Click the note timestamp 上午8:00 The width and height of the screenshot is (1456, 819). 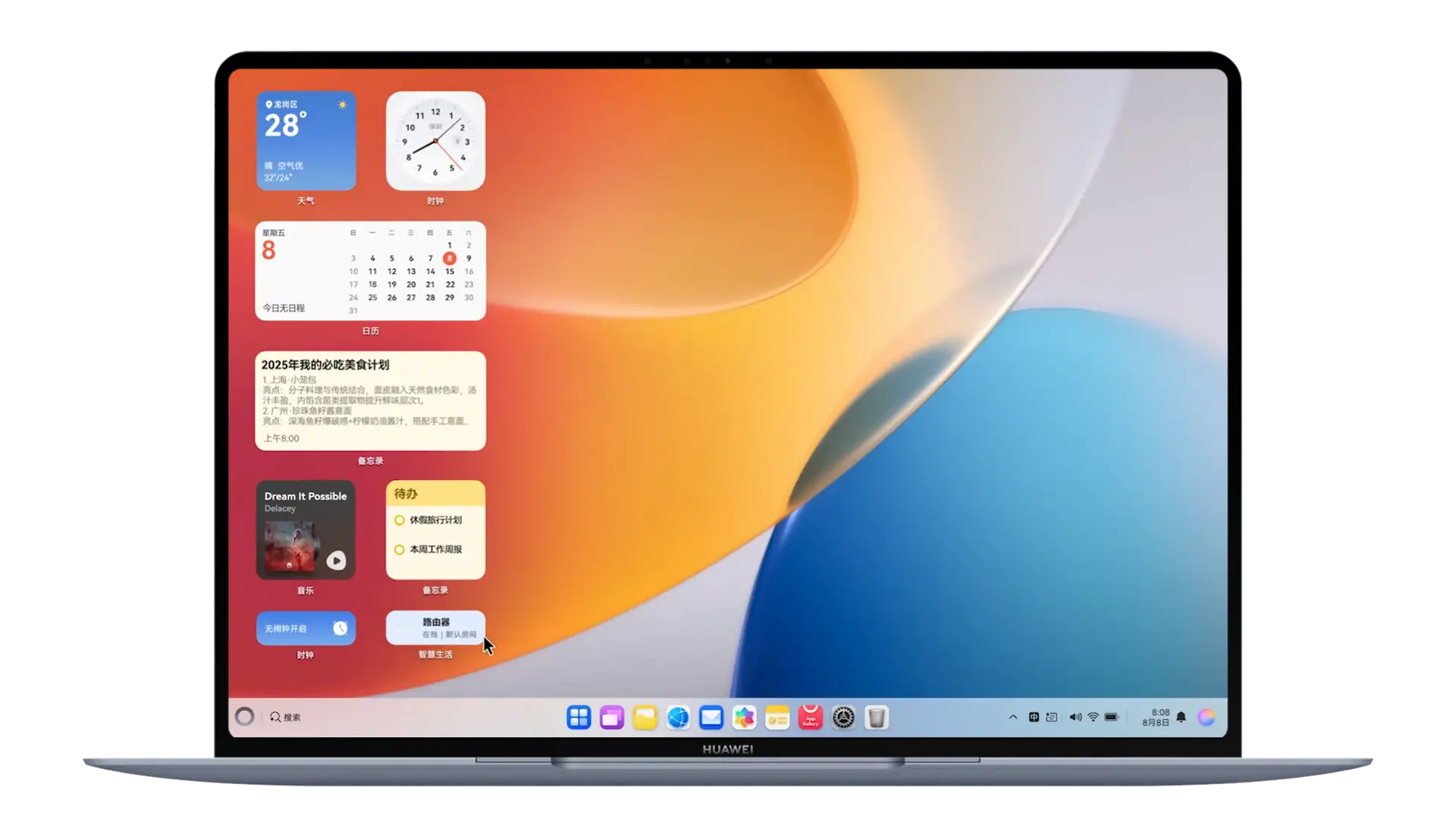point(281,438)
